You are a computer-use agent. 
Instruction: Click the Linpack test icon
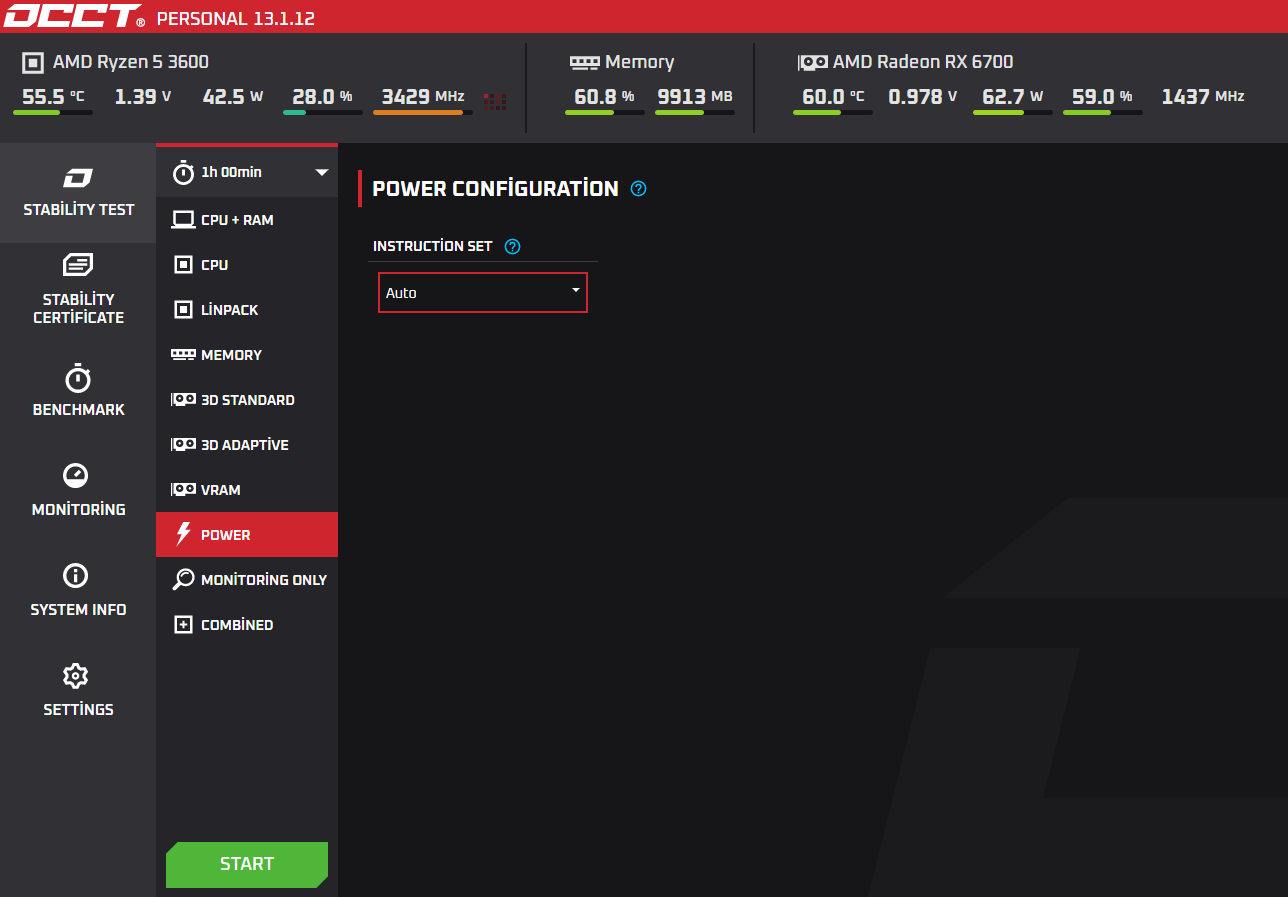point(183,310)
